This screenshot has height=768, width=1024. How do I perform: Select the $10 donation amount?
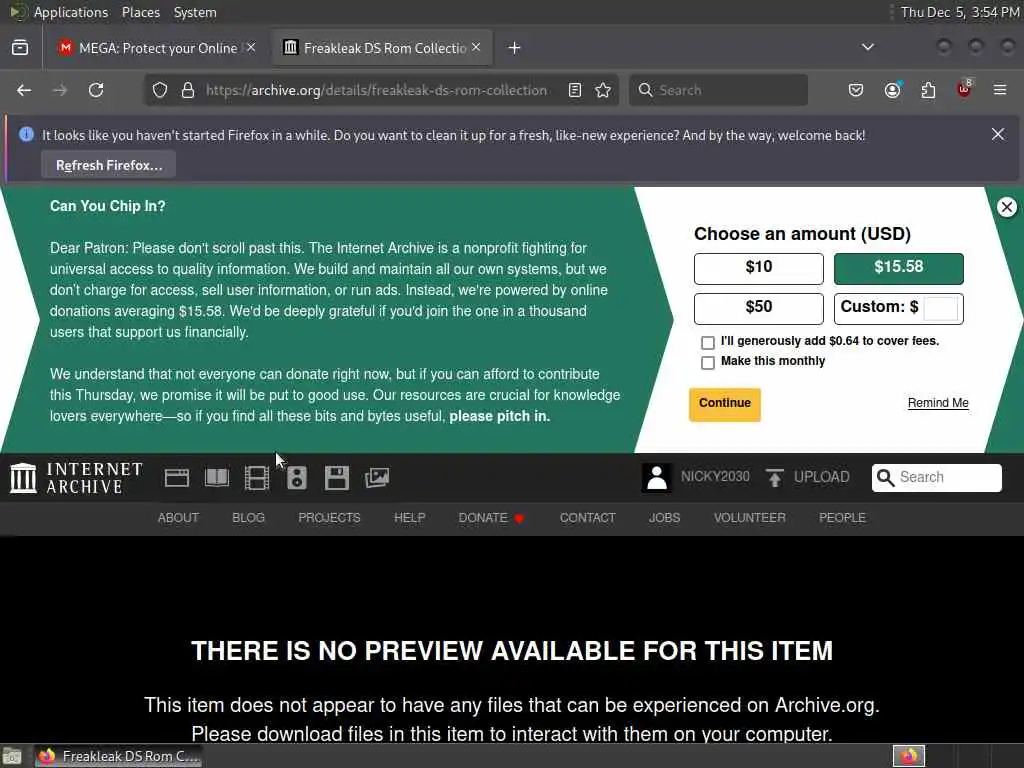[758, 268]
